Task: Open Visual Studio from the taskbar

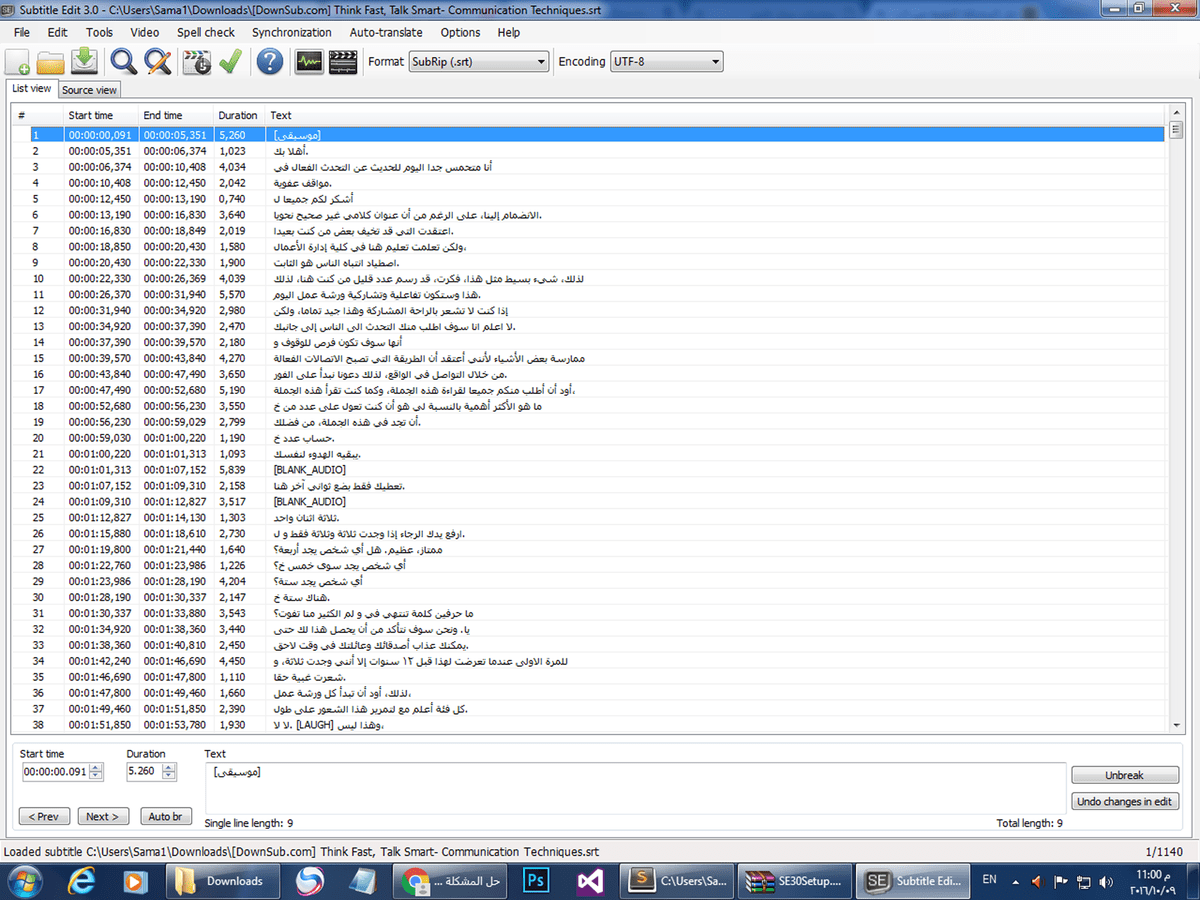Action: (590, 882)
